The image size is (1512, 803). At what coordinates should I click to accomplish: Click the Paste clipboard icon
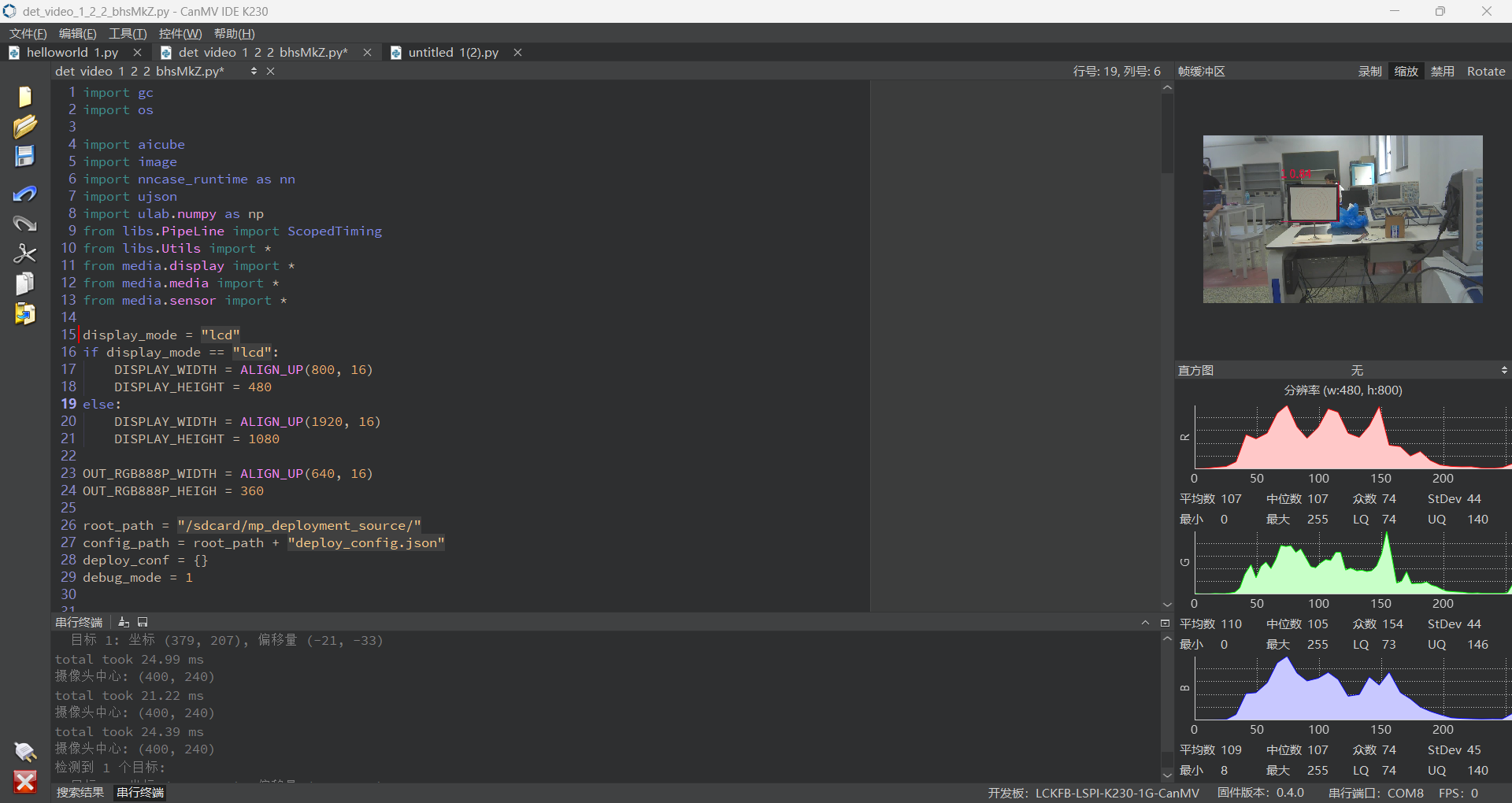pos(25,314)
